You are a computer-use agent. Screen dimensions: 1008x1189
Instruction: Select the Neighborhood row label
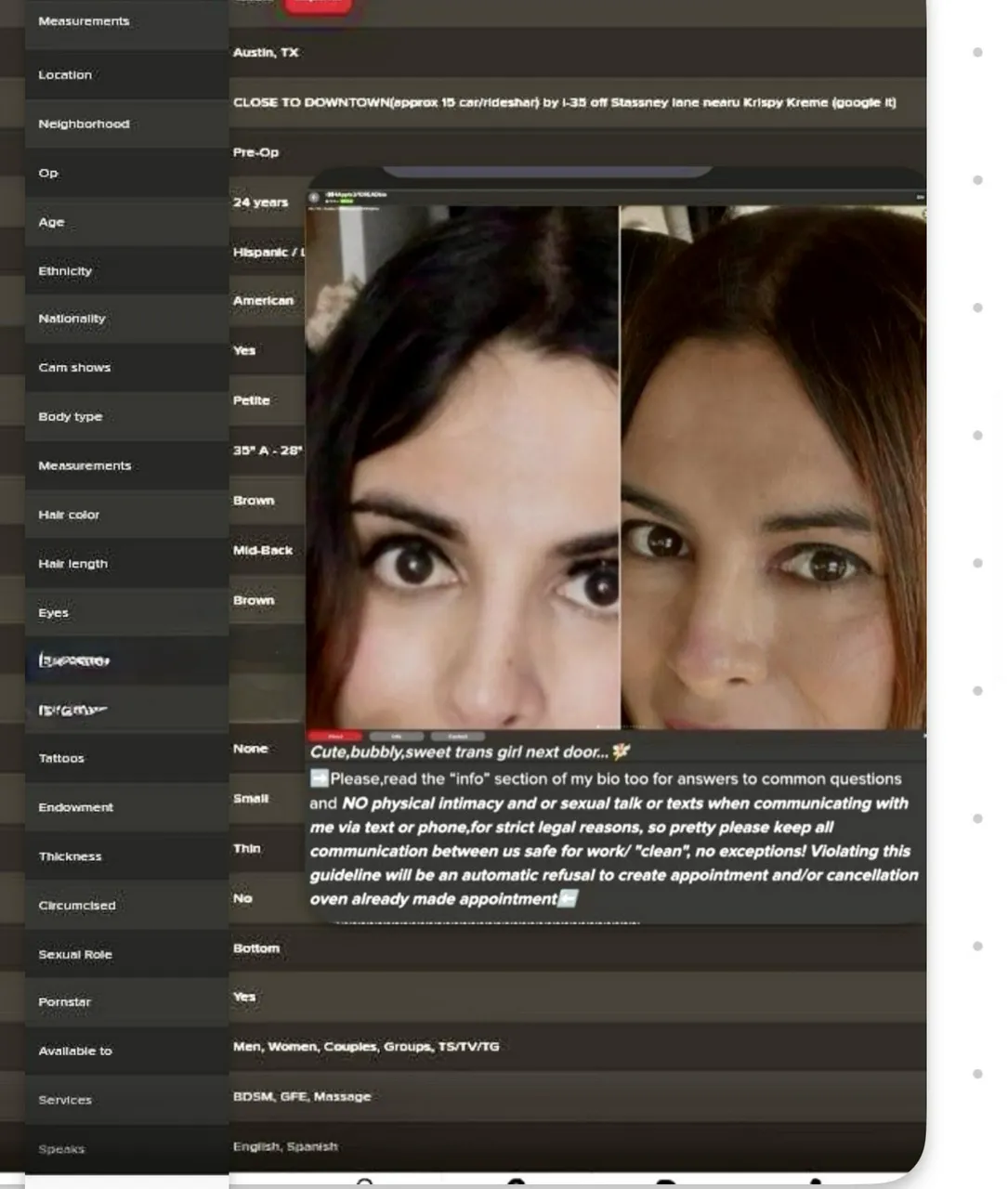pos(84,124)
